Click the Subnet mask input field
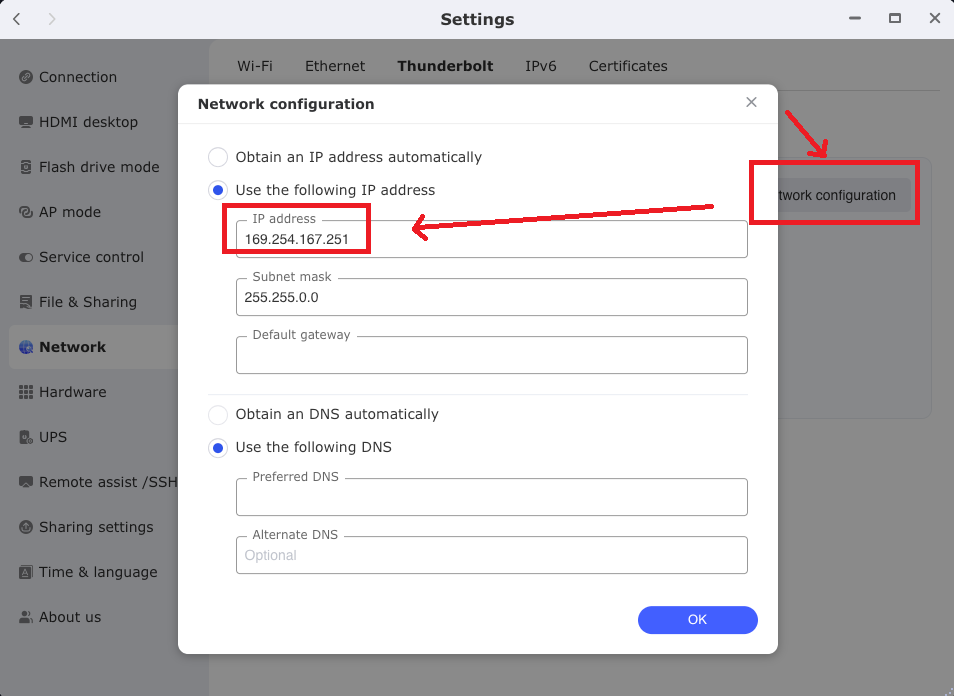 point(491,297)
